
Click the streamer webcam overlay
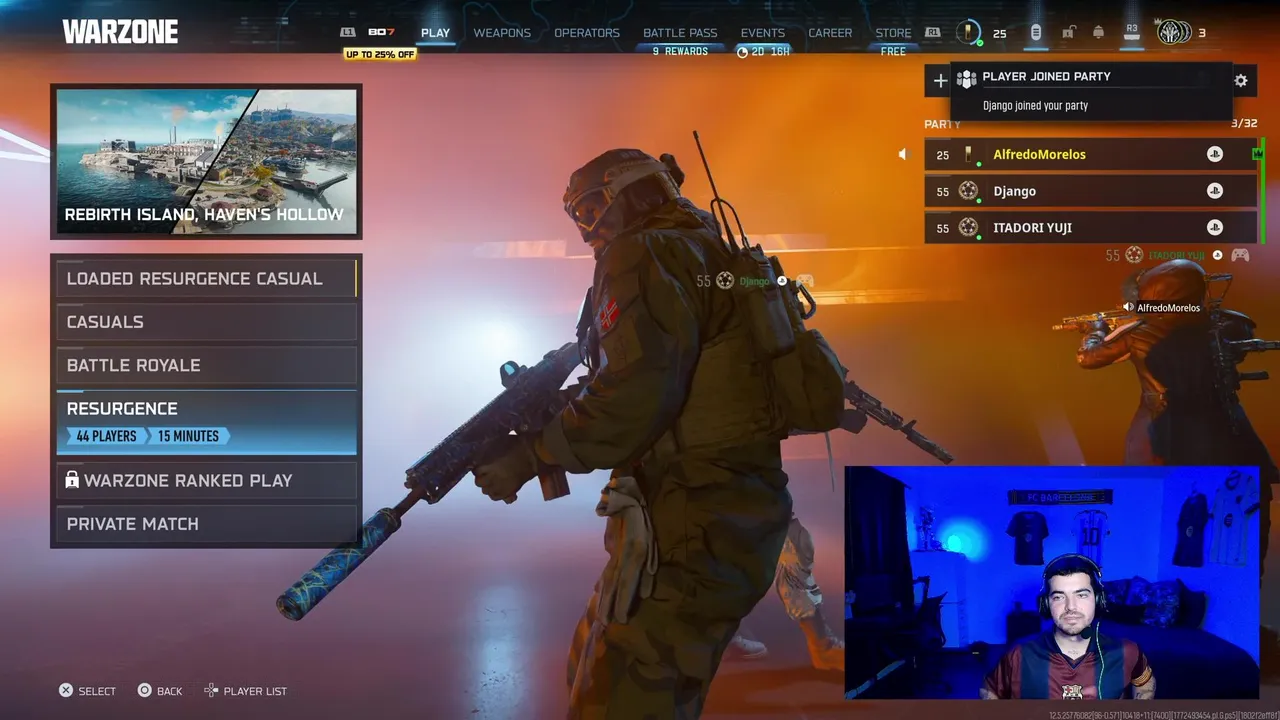[x=1052, y=582]
